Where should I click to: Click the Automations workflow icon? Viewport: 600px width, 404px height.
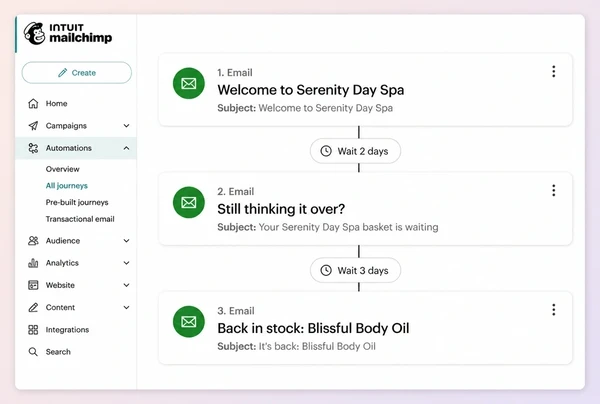click(33, 148)
